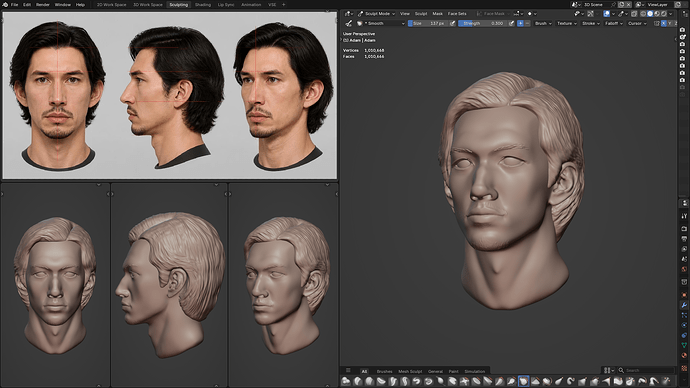Open the Modifiers wrench properties tab

pos(684,305)
